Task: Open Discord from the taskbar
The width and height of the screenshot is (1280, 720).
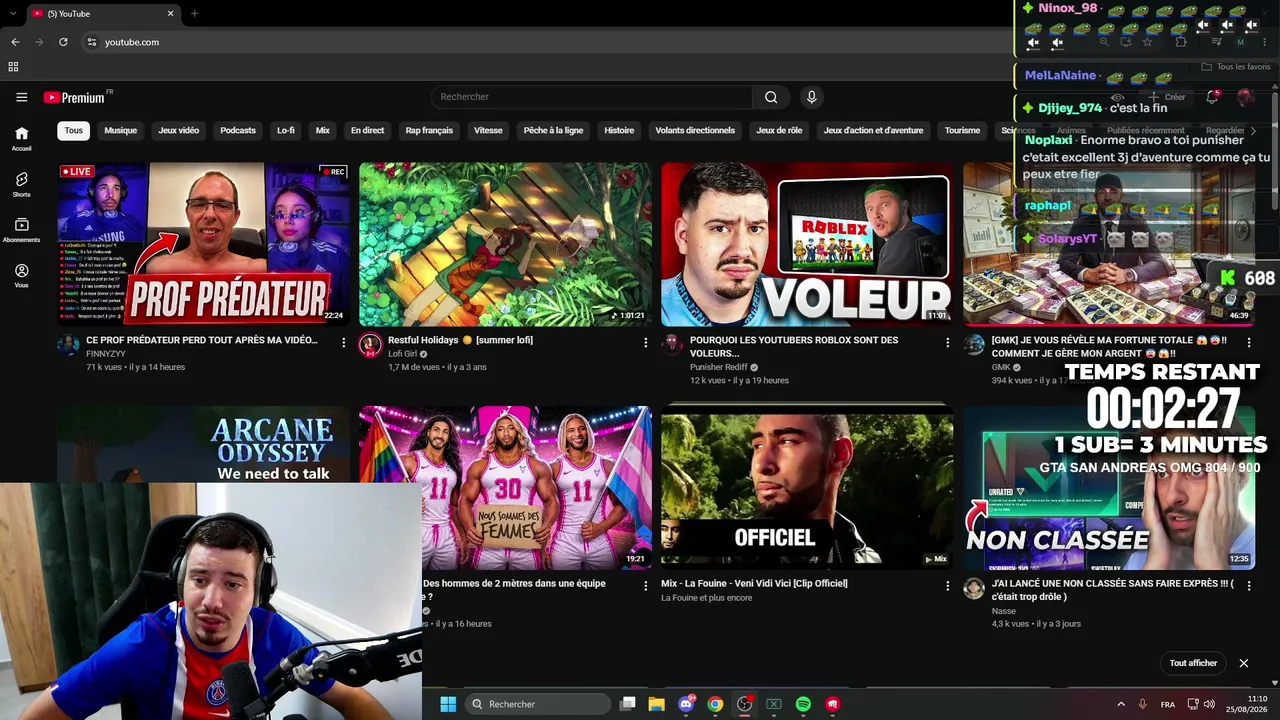Action: (686, 704)
